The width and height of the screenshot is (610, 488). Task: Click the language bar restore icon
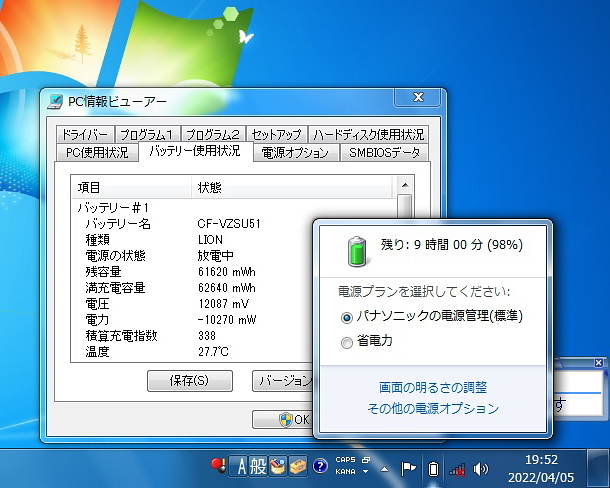tap(366, 460)
